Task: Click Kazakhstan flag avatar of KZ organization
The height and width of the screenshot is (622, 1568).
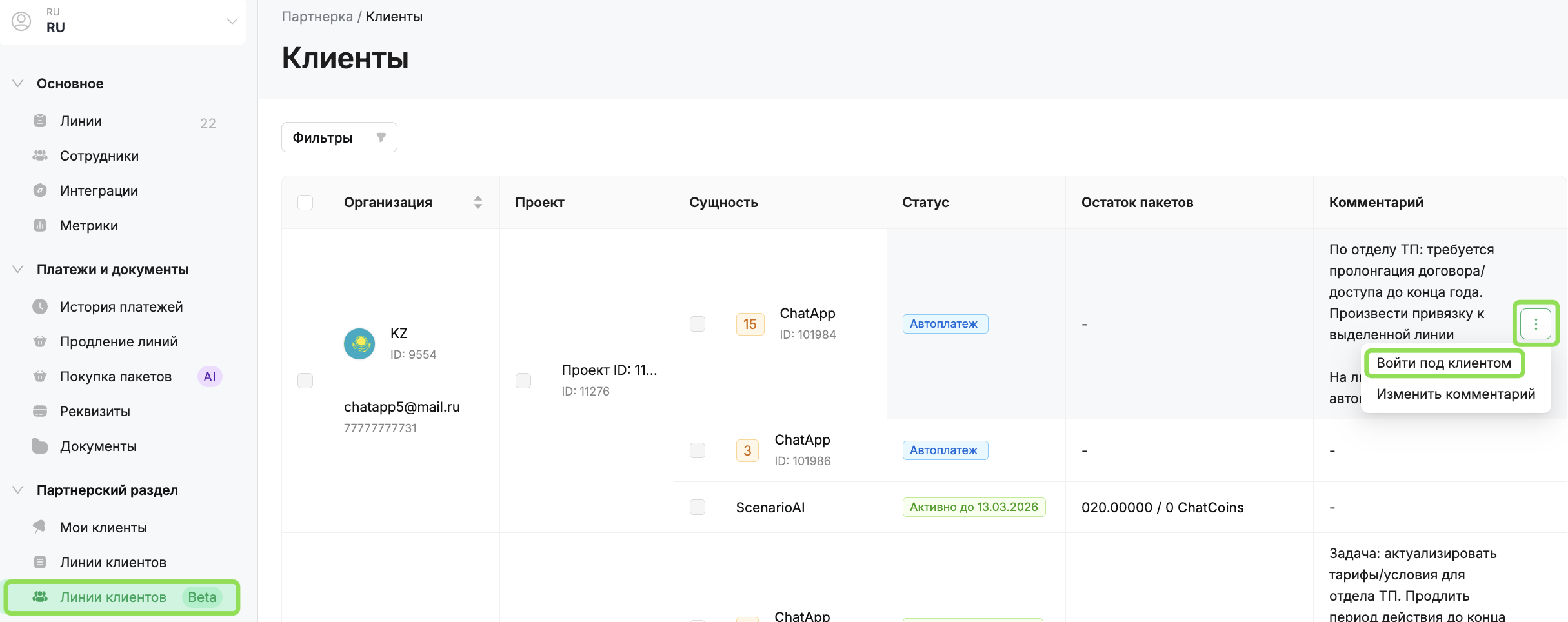Action: tap(359, 344)
